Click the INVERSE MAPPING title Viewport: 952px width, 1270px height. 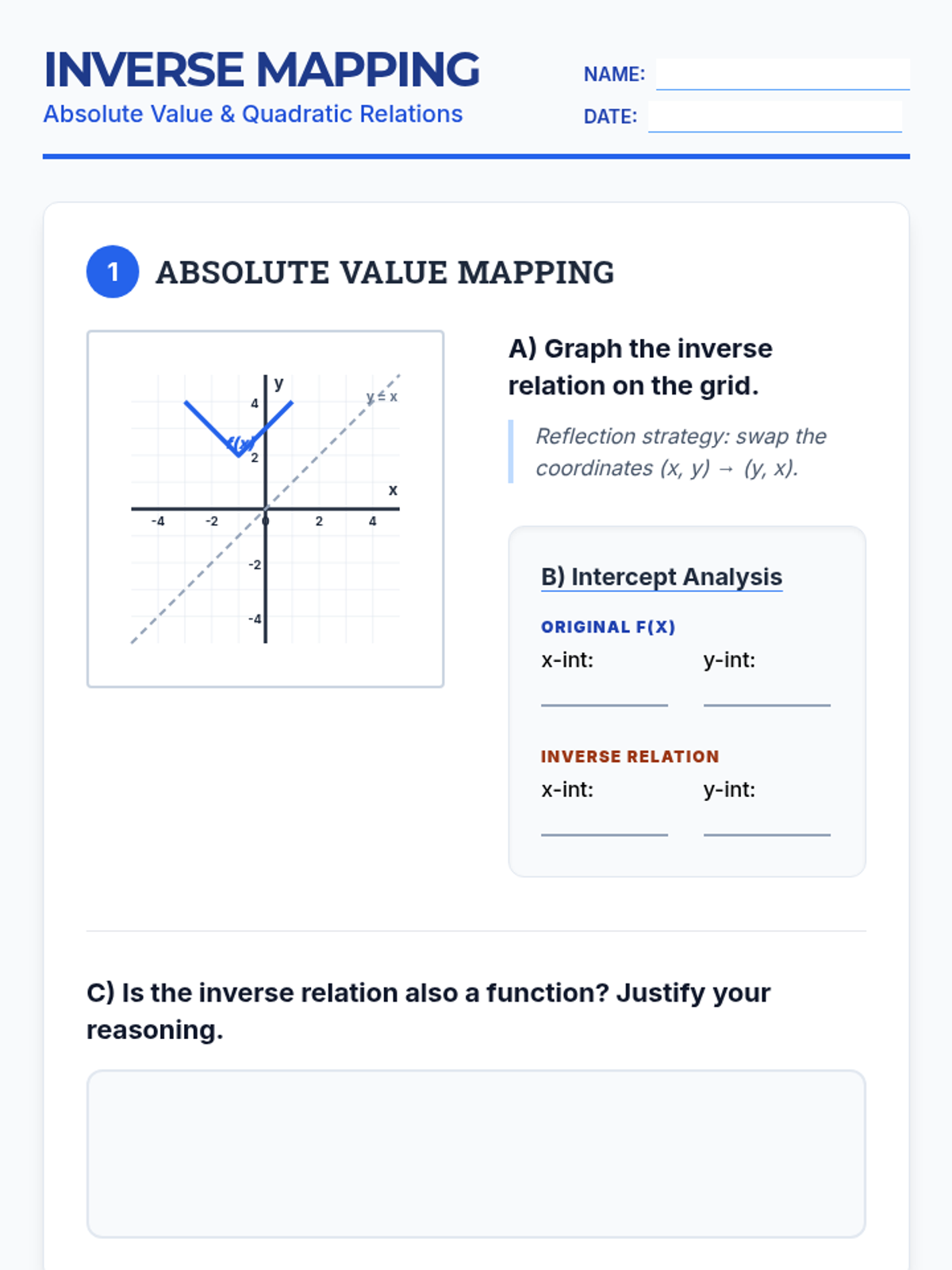pyautogui.click(x=262, y=70)
